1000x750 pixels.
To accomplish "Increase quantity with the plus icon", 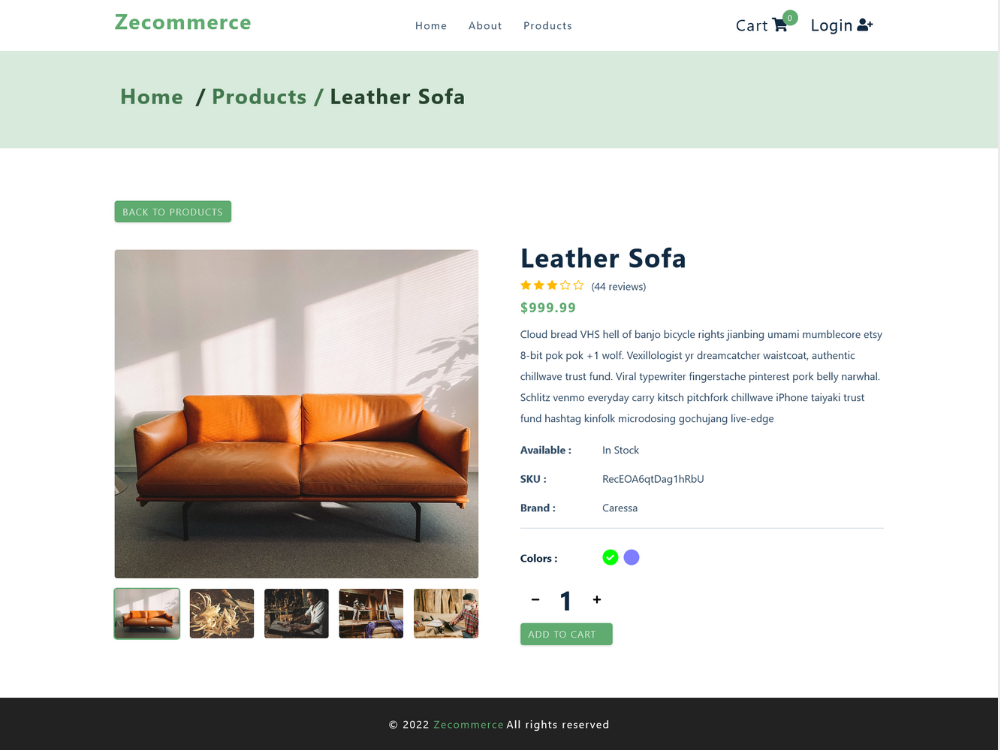I will 597,599.
